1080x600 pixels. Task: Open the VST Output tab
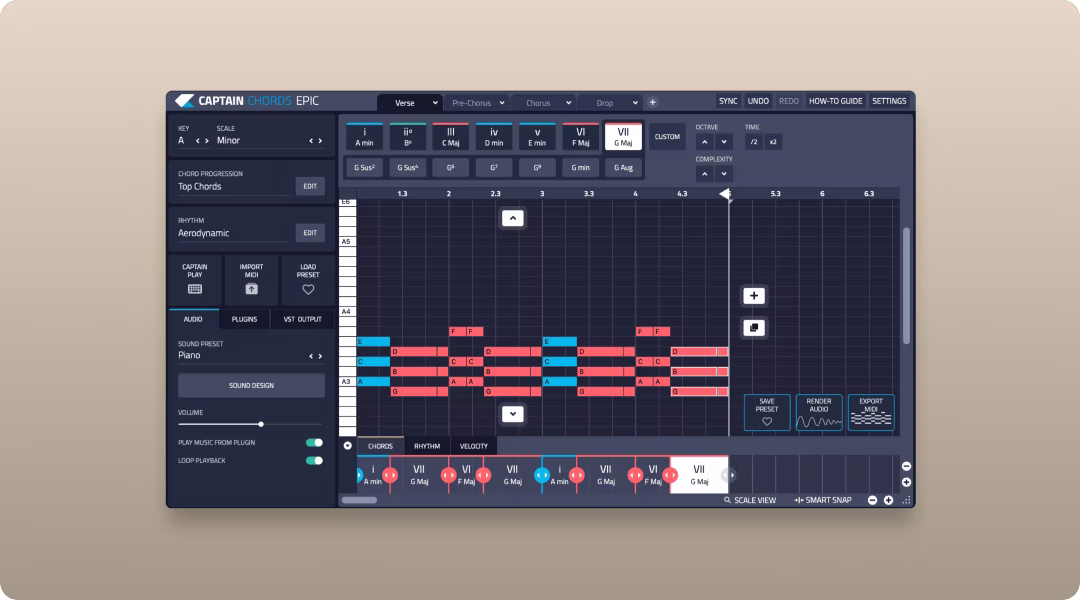(302, 319)
